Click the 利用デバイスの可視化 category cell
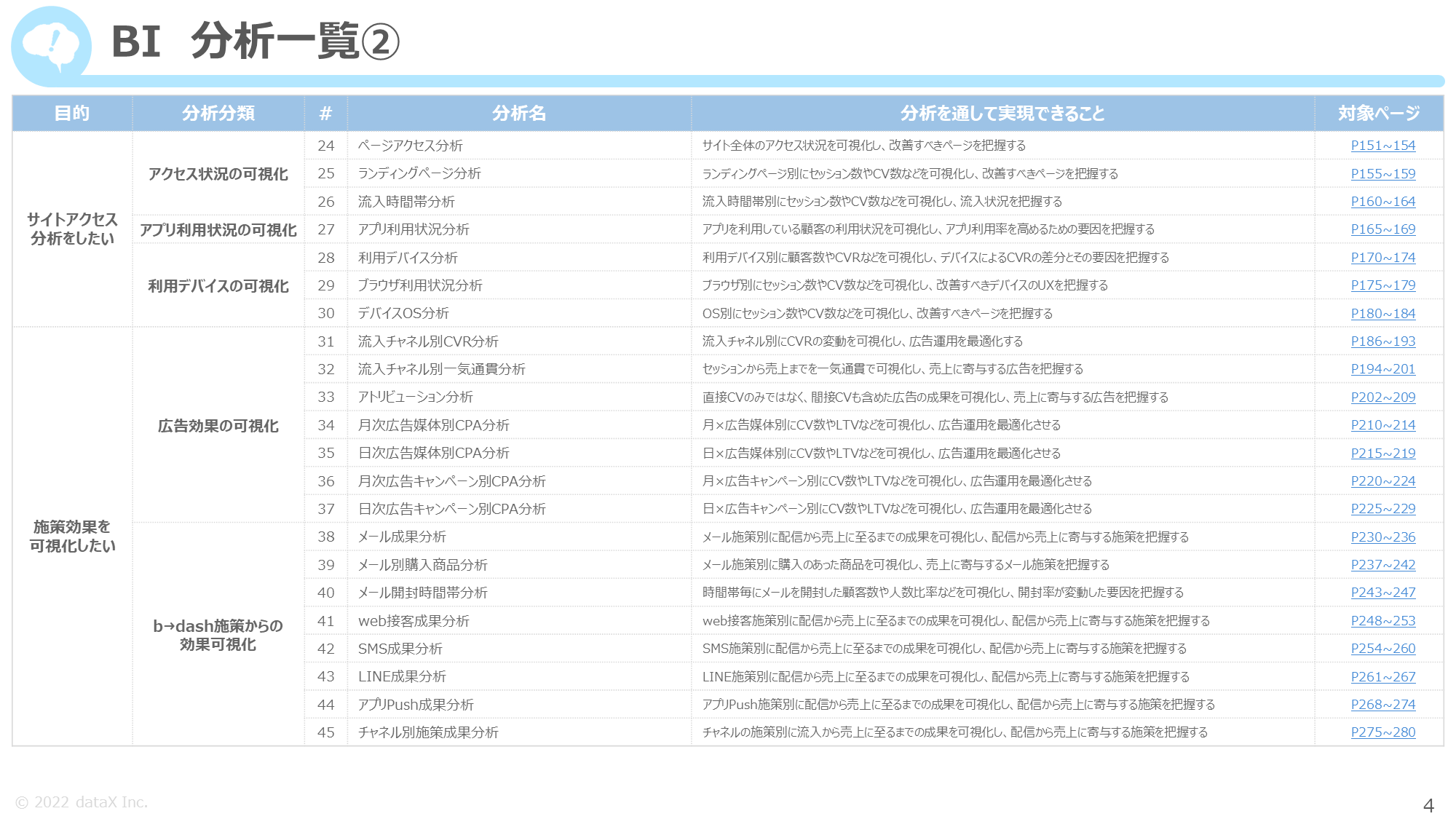 tap(218, 286)
